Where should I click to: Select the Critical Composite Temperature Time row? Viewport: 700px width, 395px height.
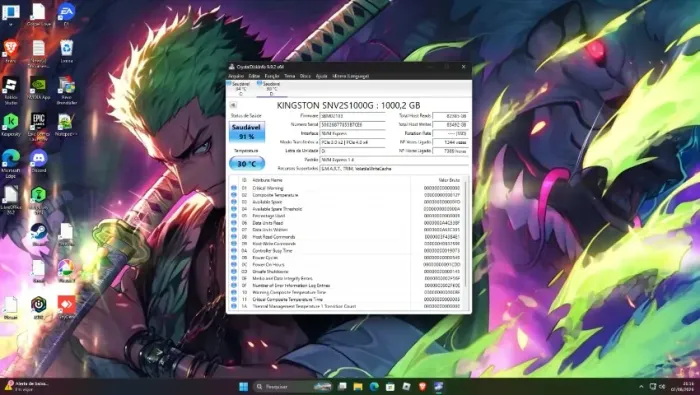pos(346,299)
